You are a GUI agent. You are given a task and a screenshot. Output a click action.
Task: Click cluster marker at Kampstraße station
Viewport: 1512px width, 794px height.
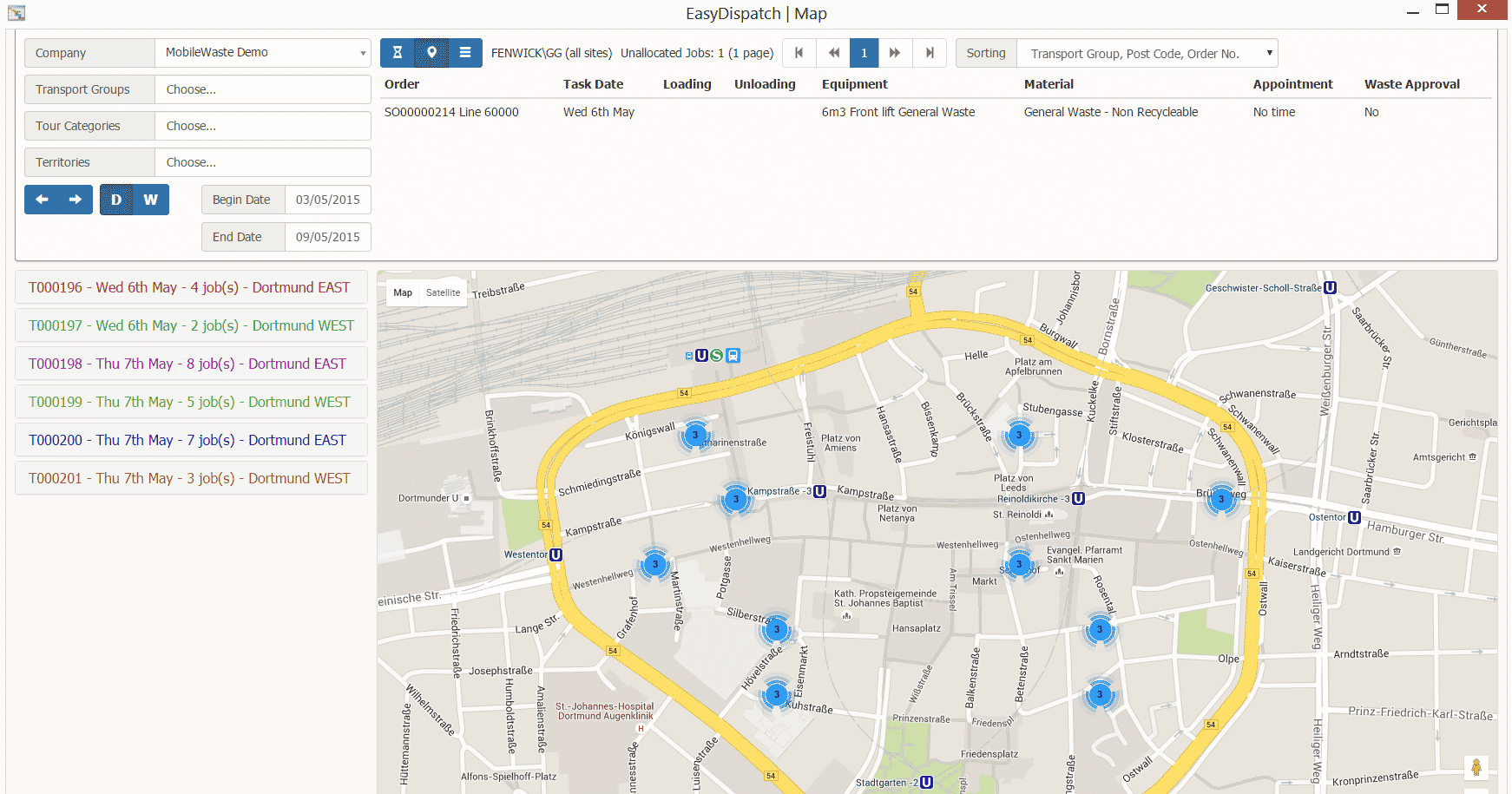(736, 499)
